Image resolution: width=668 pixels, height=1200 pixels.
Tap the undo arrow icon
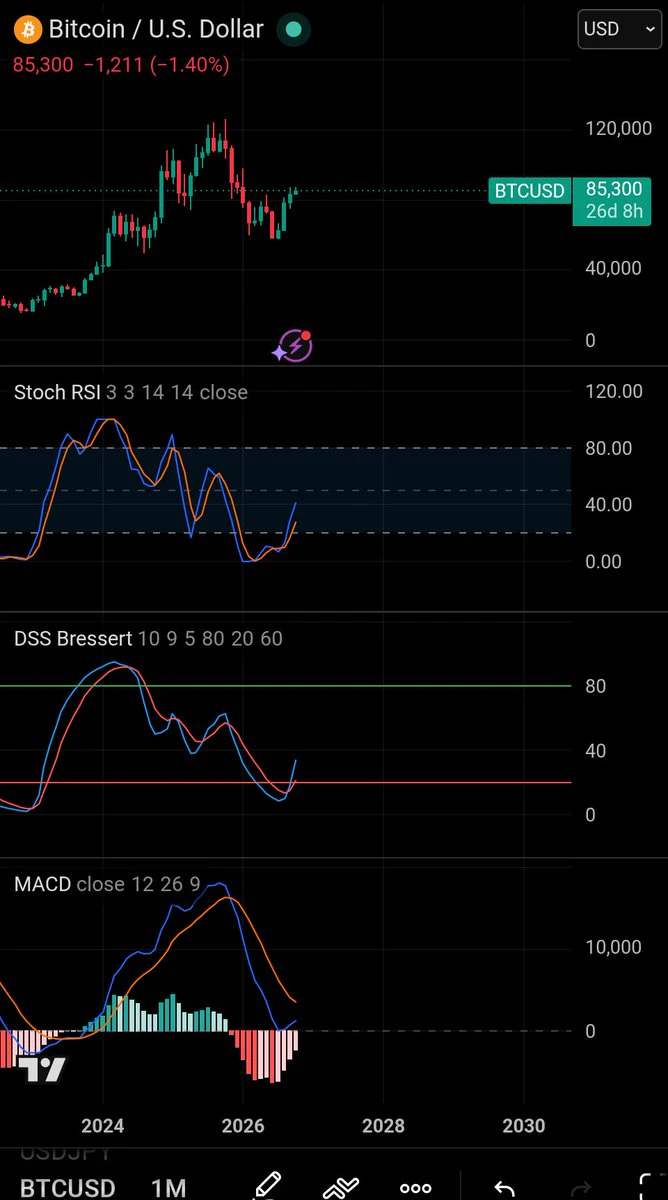click(x=504, y=1188)
